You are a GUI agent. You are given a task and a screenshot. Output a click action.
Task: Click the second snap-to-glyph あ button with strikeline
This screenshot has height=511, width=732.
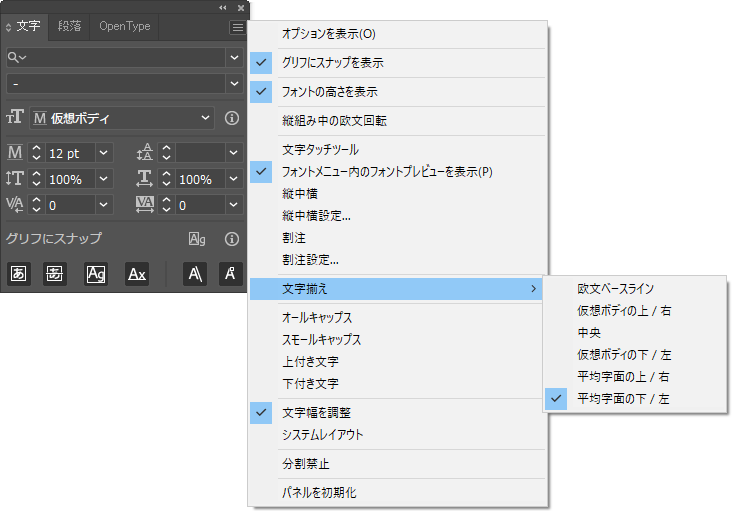point(55,273)
